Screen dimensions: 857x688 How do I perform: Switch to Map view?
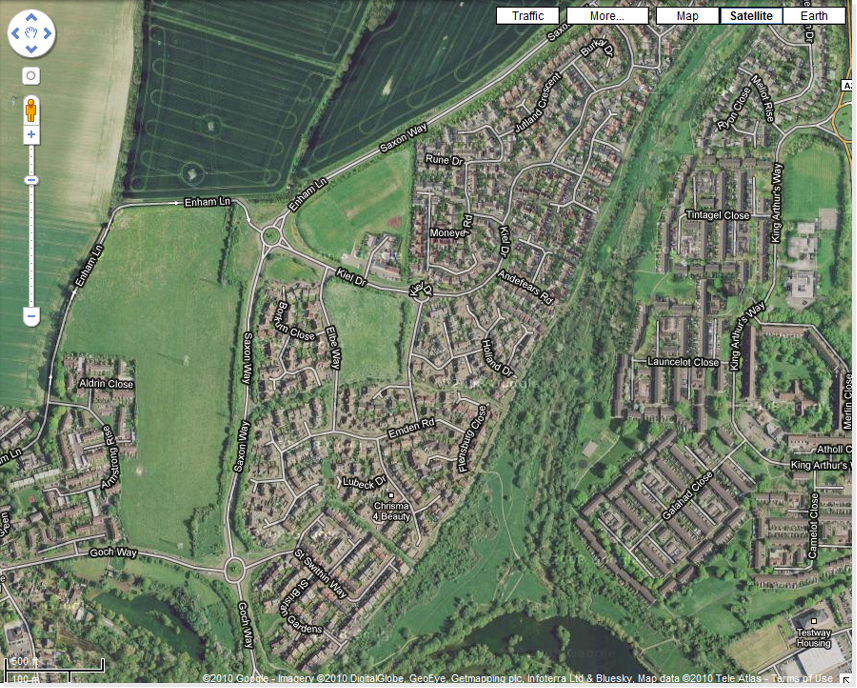687,16
